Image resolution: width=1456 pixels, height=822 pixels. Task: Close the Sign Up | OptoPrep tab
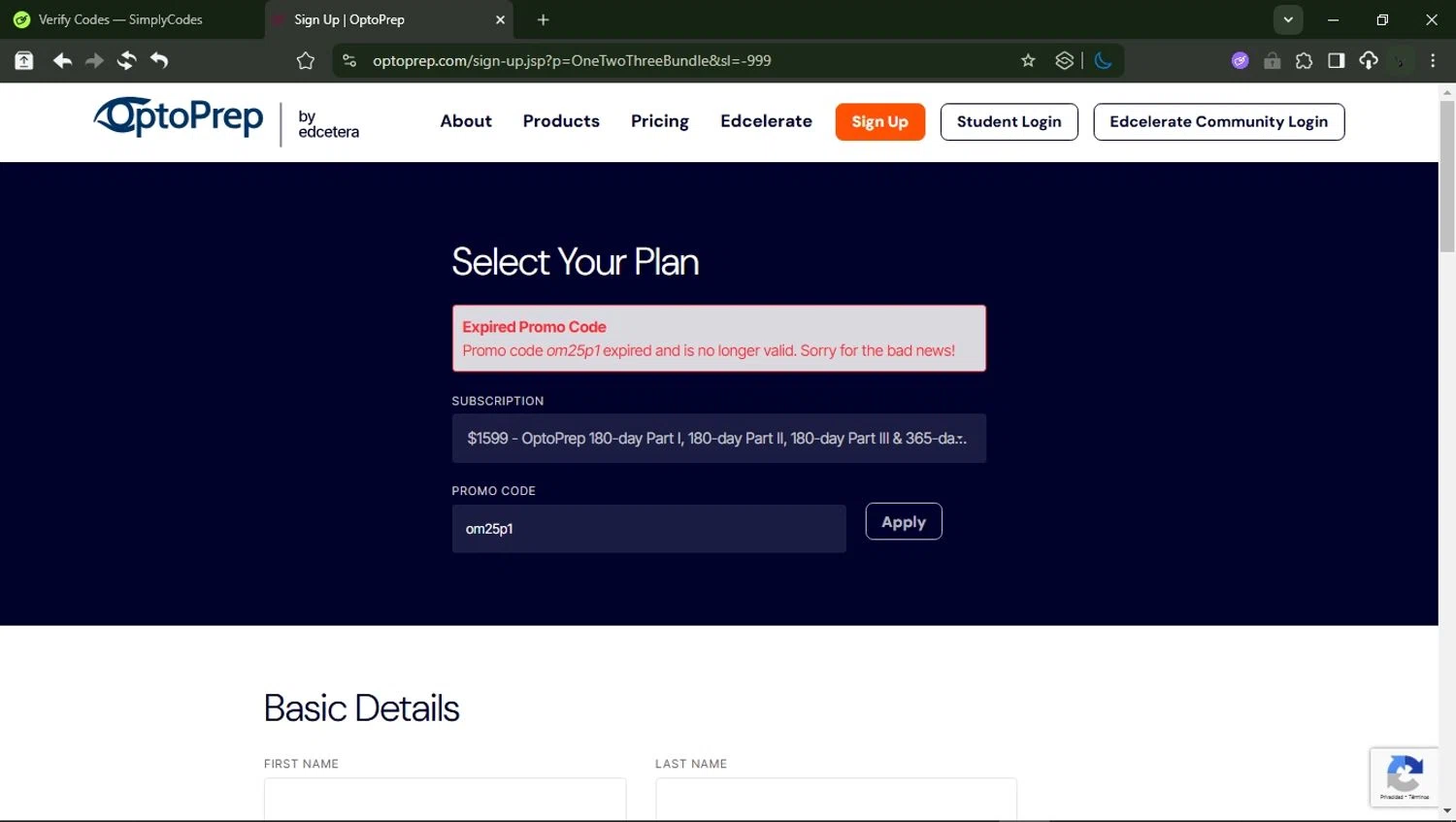(x=500, y=19)
